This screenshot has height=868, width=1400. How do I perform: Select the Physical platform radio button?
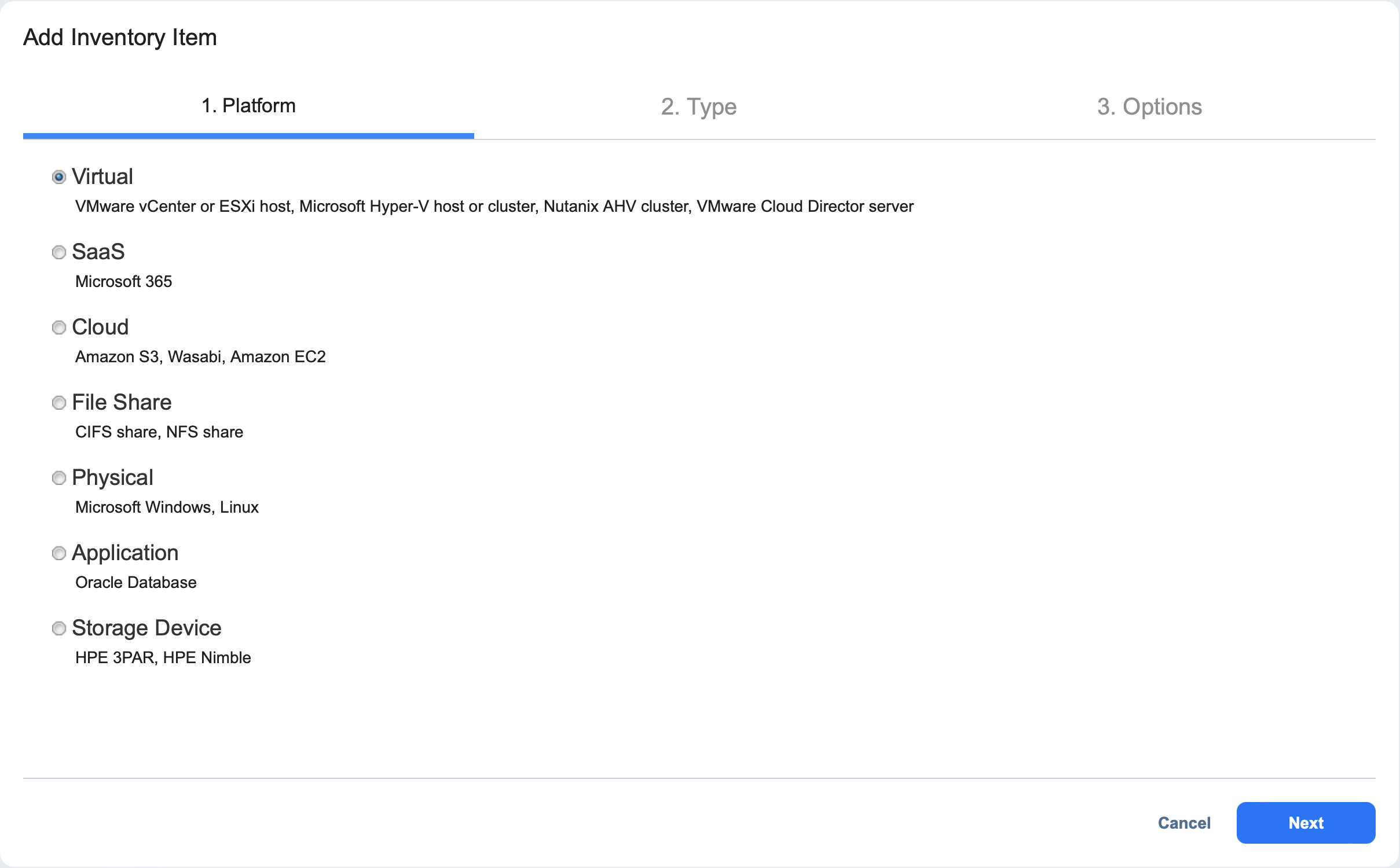(x=59, y=478)
